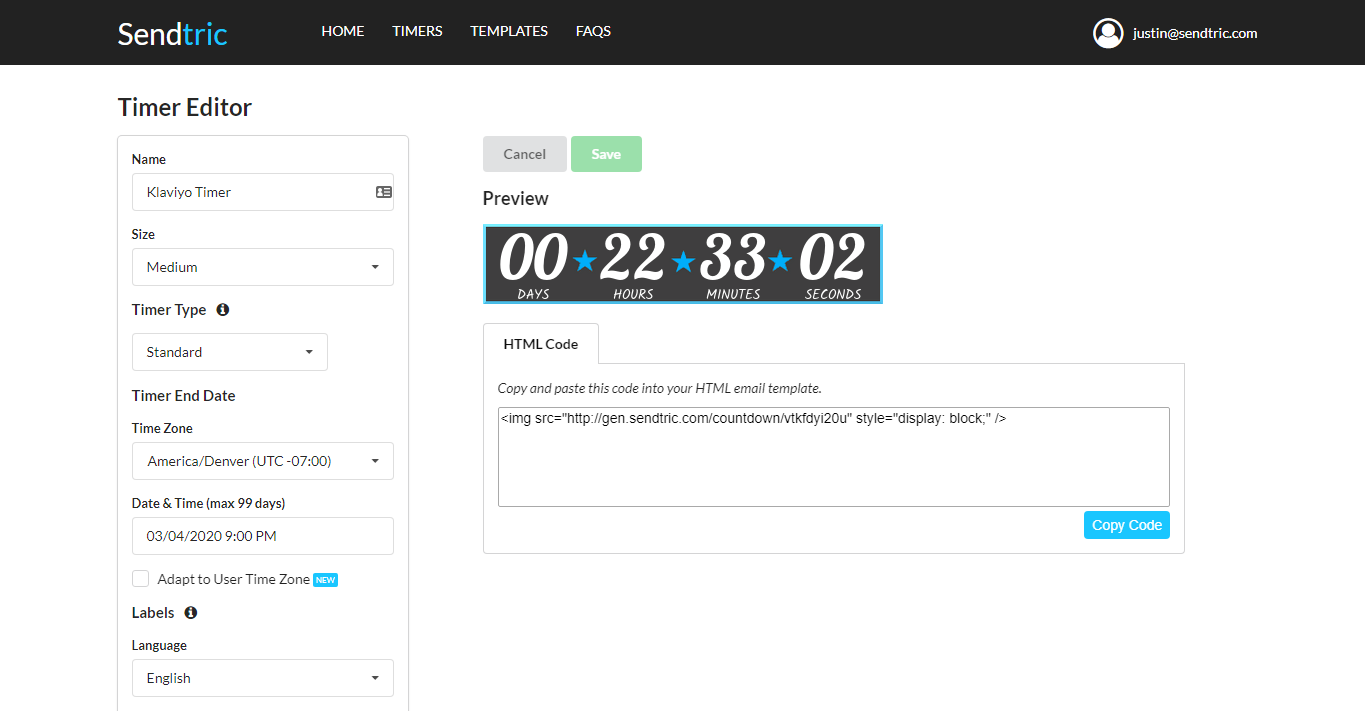Expand the Timer Type Standard dropdown

tap(229, 352)
